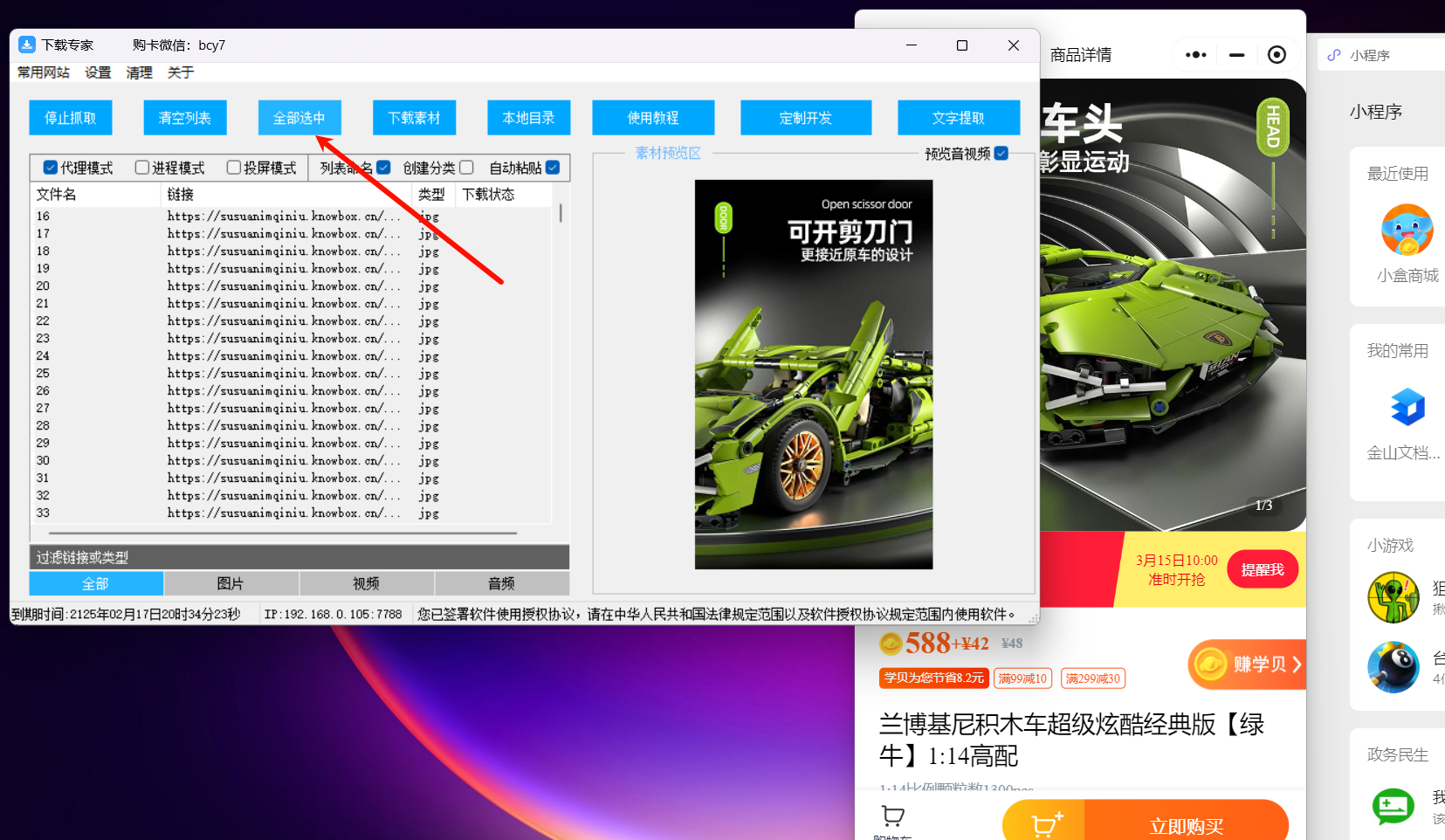The image size is (1445, 840).
Task: Click the circular target icon in 商品详情 header
Action: click(1276, 55)
